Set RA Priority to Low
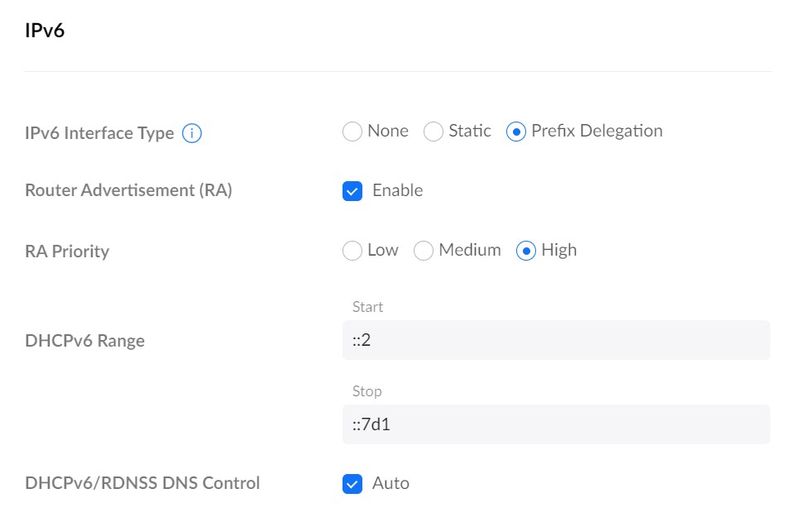This screenshot has height=527, width=800. 352,251
